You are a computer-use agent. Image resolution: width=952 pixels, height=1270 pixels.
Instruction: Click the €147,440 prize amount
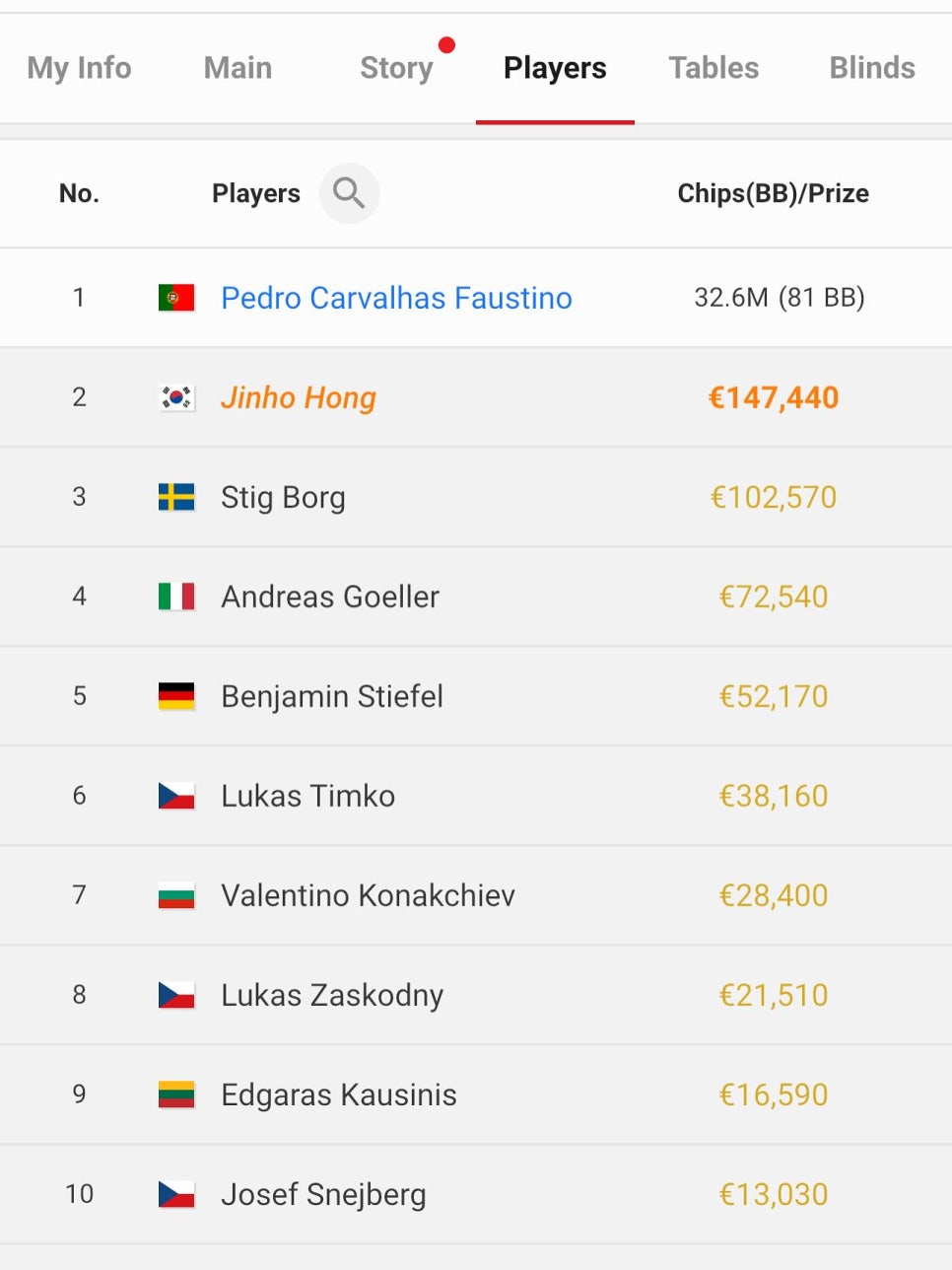(774, 397)
